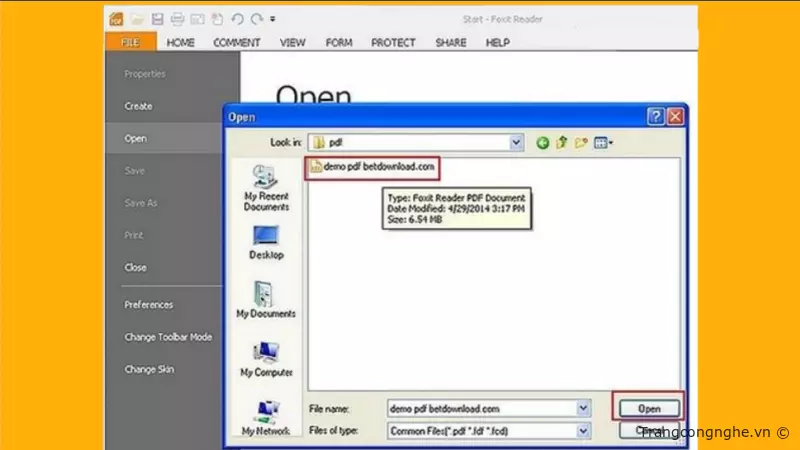
Task: Expand the File name dropdown arrow
Action: click(x=583, y=408)
